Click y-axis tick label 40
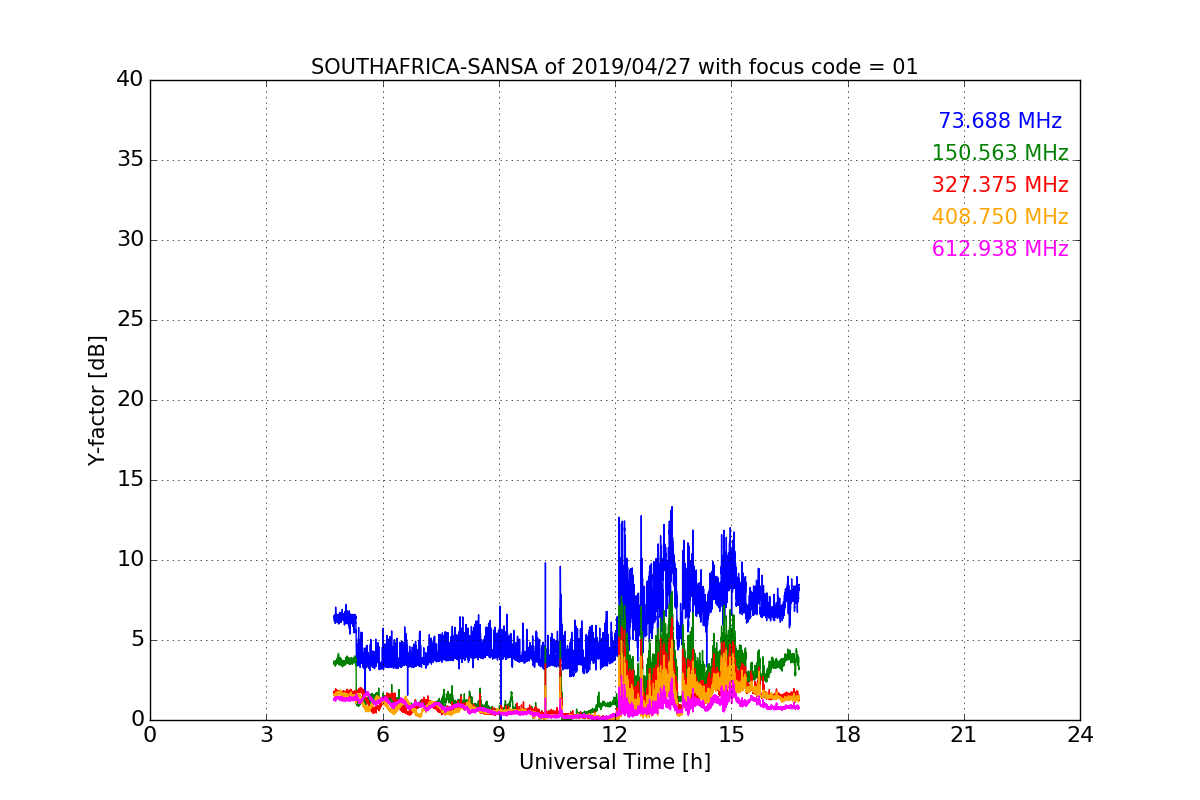This screenshot has width=1200, height=800. point(130,80)
